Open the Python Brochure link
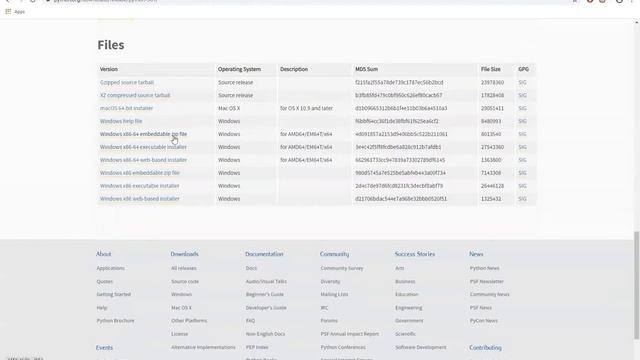This screenshot has height=360, width=640. pos(116,321)
